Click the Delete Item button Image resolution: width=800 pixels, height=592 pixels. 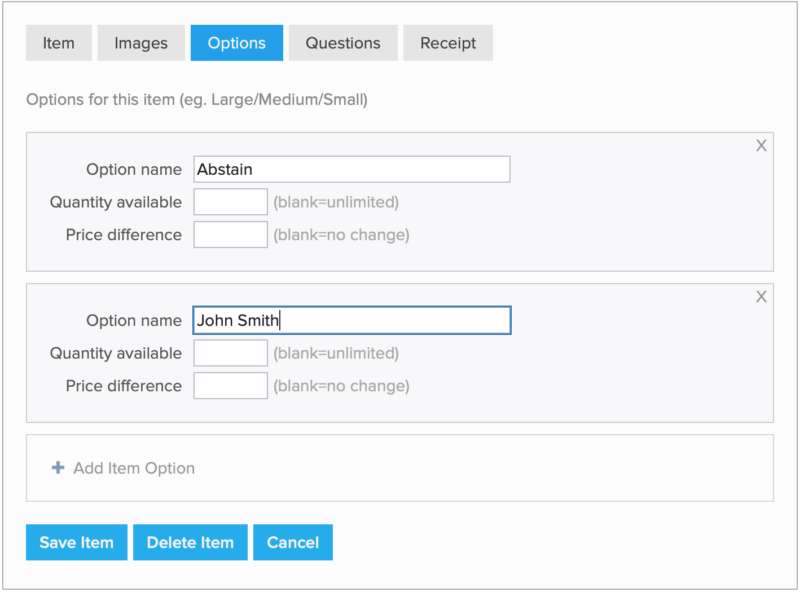pyautogui.click(x=190, y=542)
